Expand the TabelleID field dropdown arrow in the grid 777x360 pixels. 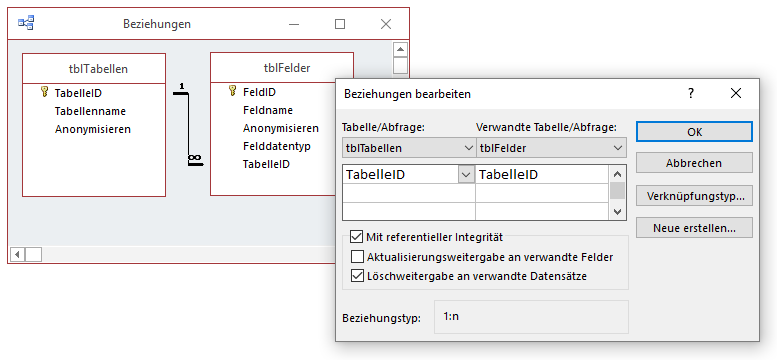coord(466,175)
